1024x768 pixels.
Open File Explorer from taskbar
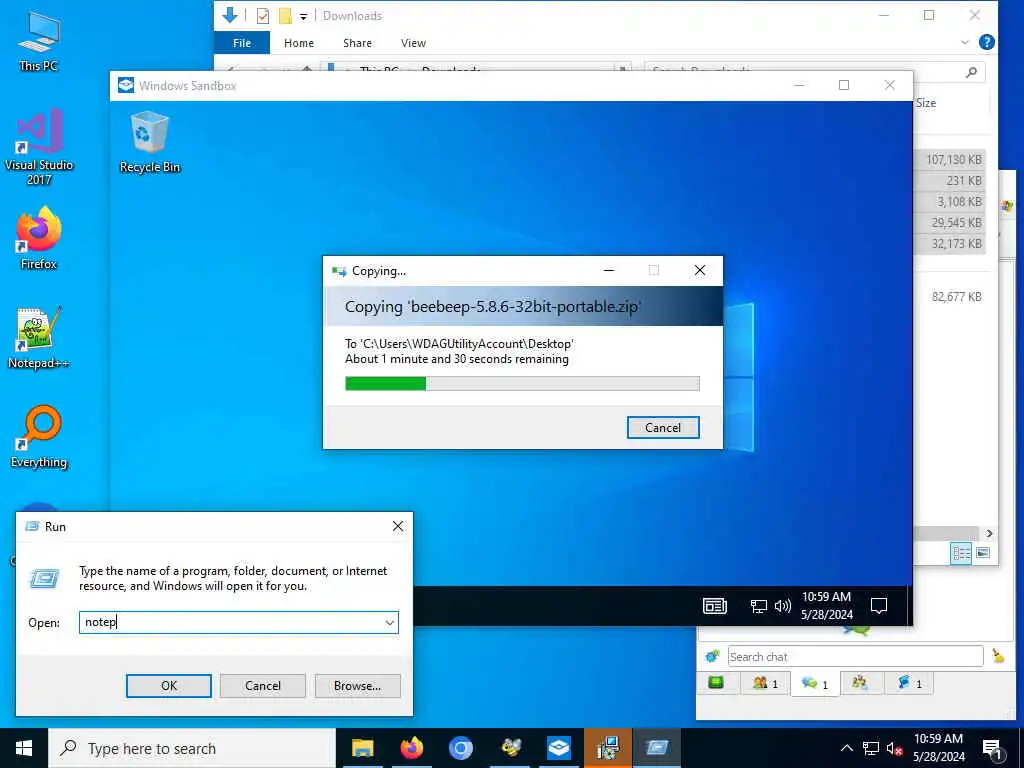[362, 748]
